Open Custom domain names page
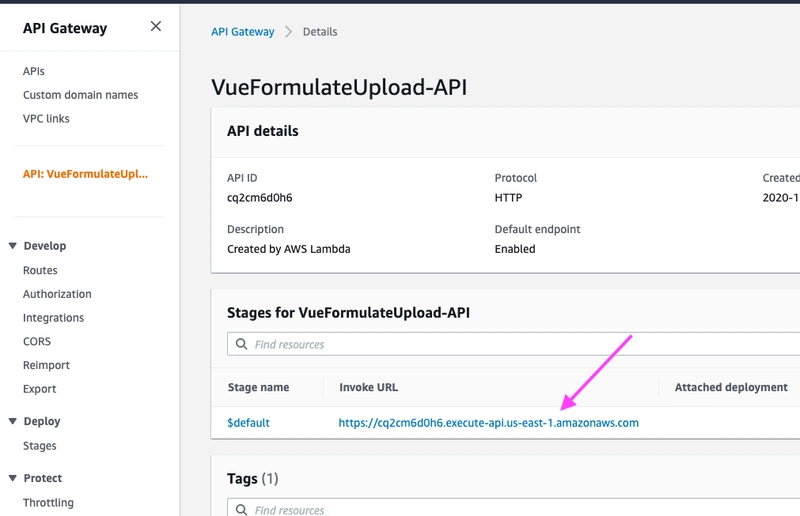This screenshot has height=516, width=800. (81, 95)
